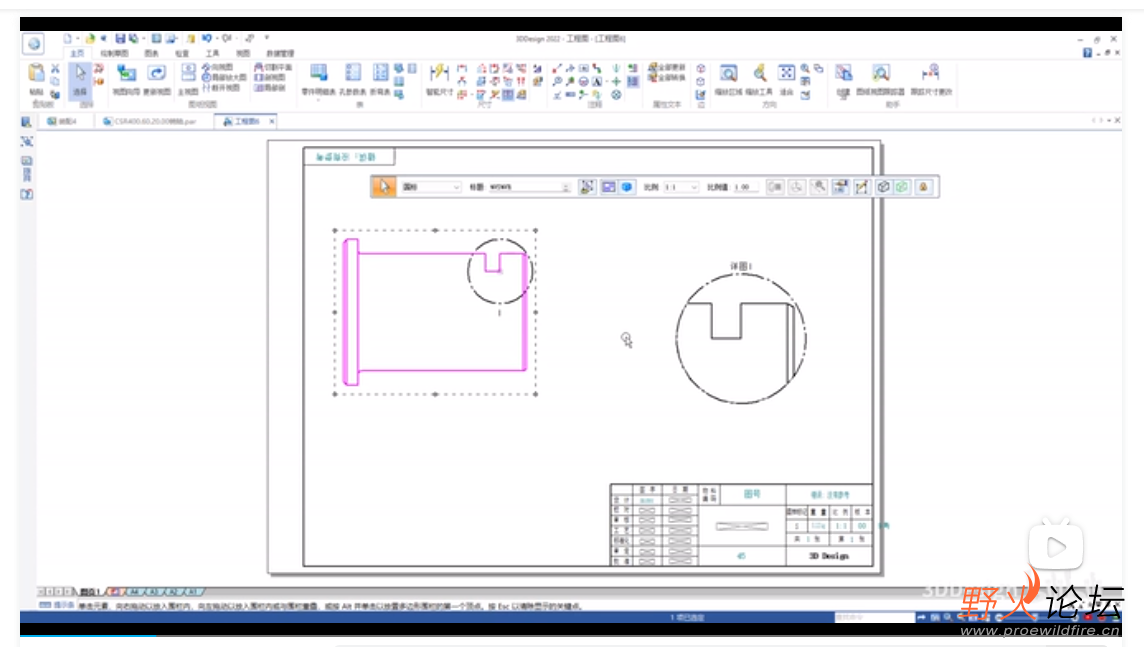
Task: Click the Cut scissors icon
Action: (x=55, y=69)
